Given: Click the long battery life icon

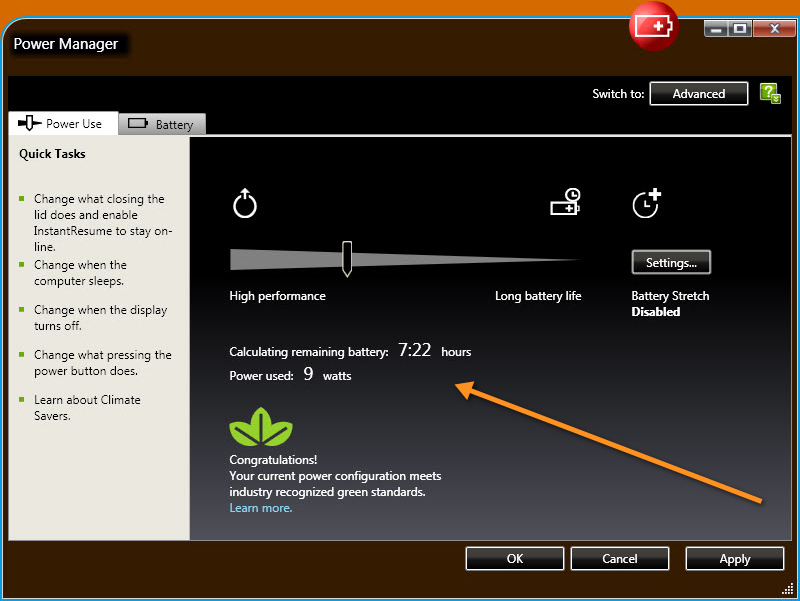Looking at the screenshot, I should 565,202.
